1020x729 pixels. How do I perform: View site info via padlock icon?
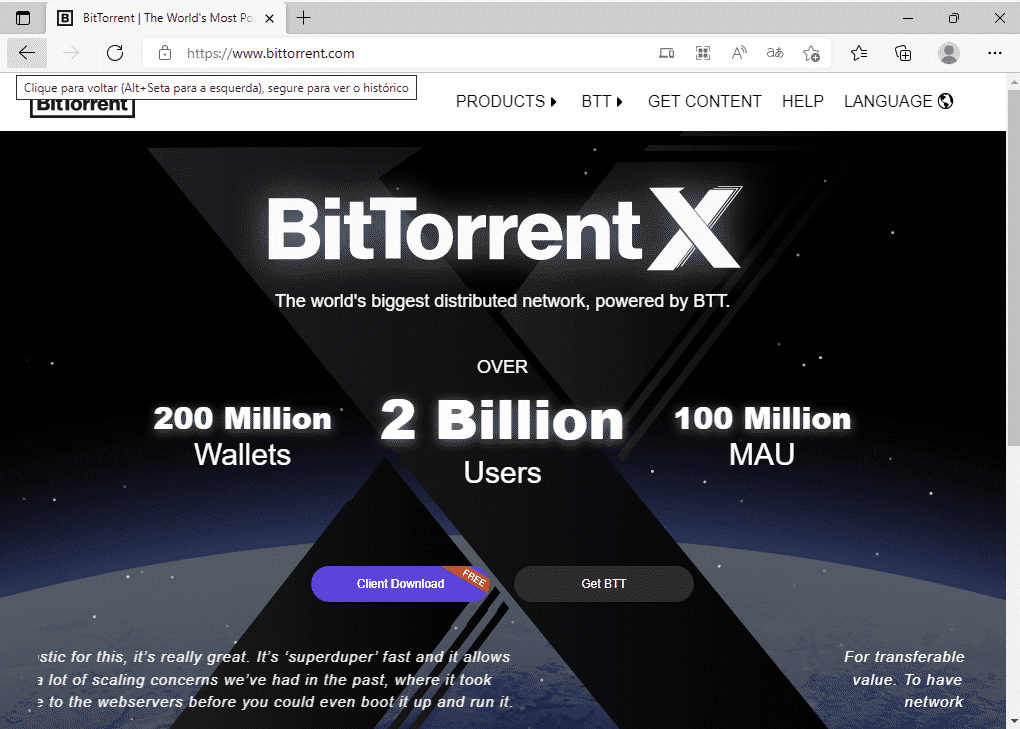click(x=165, y=53)
